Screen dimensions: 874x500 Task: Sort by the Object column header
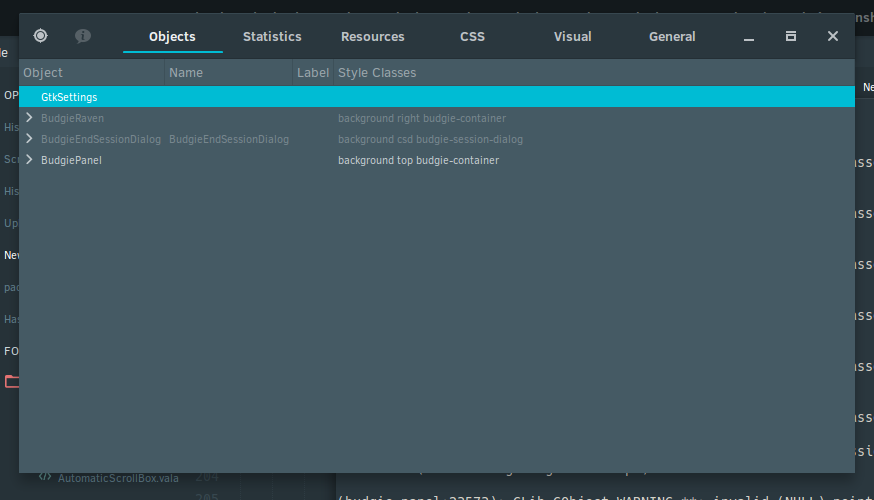92,73
